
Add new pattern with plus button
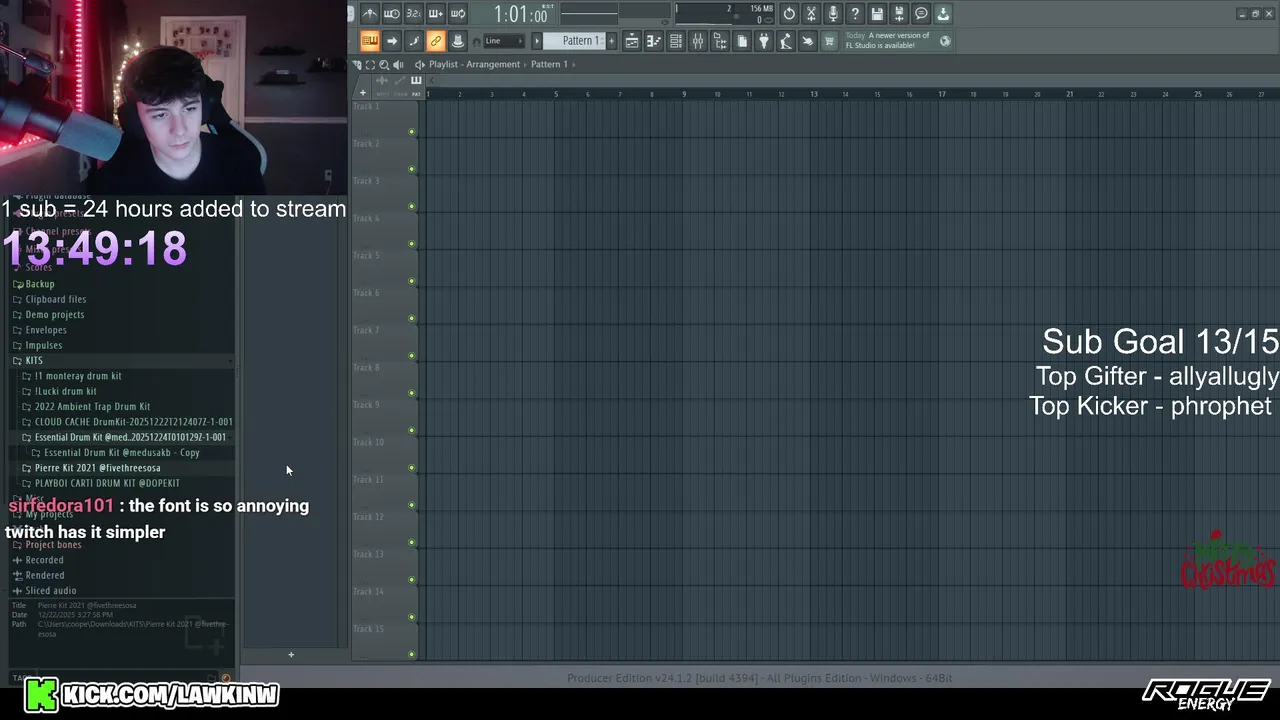pyautogui.click(x=612, y=41)
